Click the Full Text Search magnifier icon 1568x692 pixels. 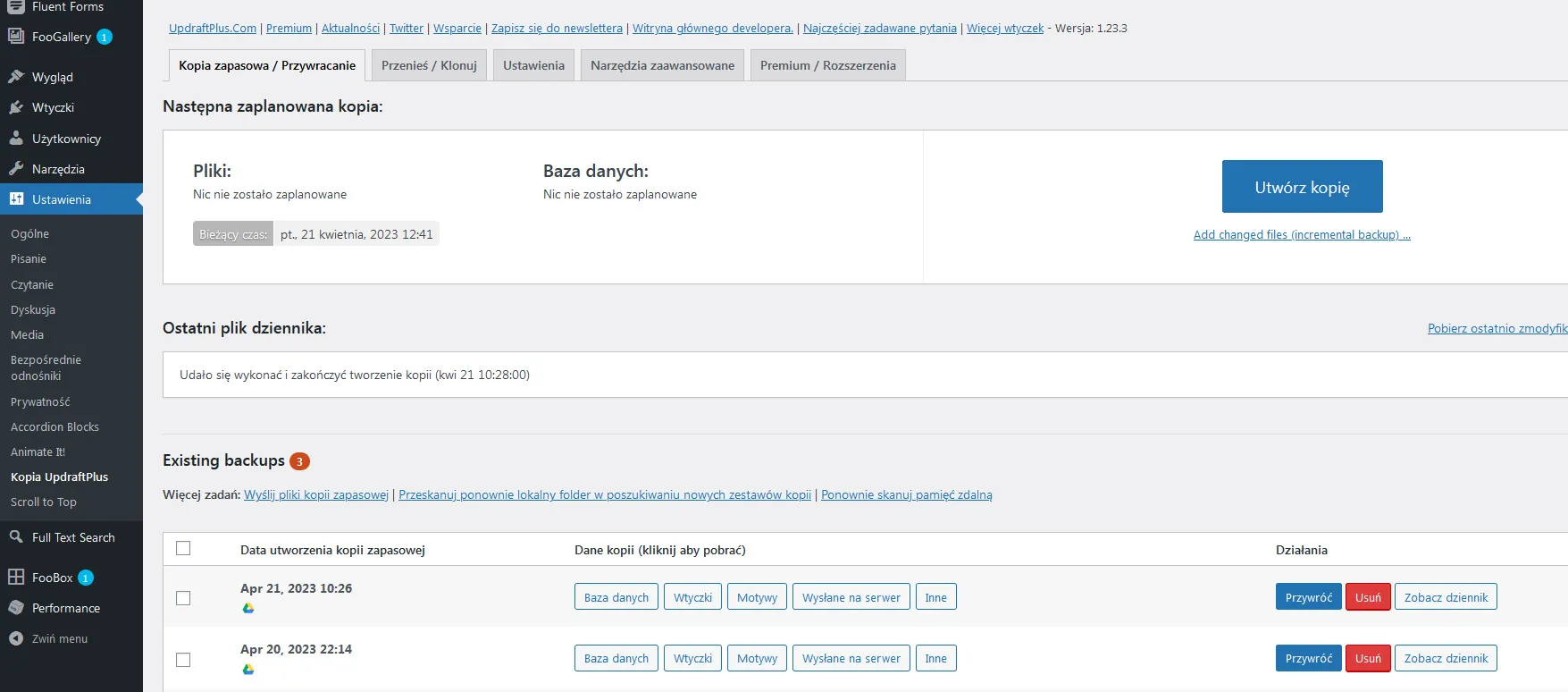(x=16, y=537)
